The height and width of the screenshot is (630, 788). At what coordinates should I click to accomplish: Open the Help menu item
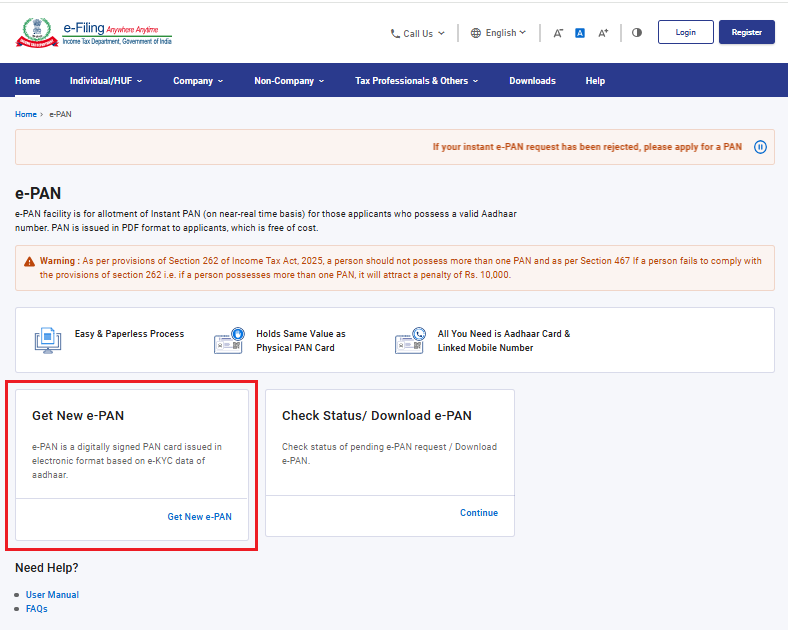[595, 81]
